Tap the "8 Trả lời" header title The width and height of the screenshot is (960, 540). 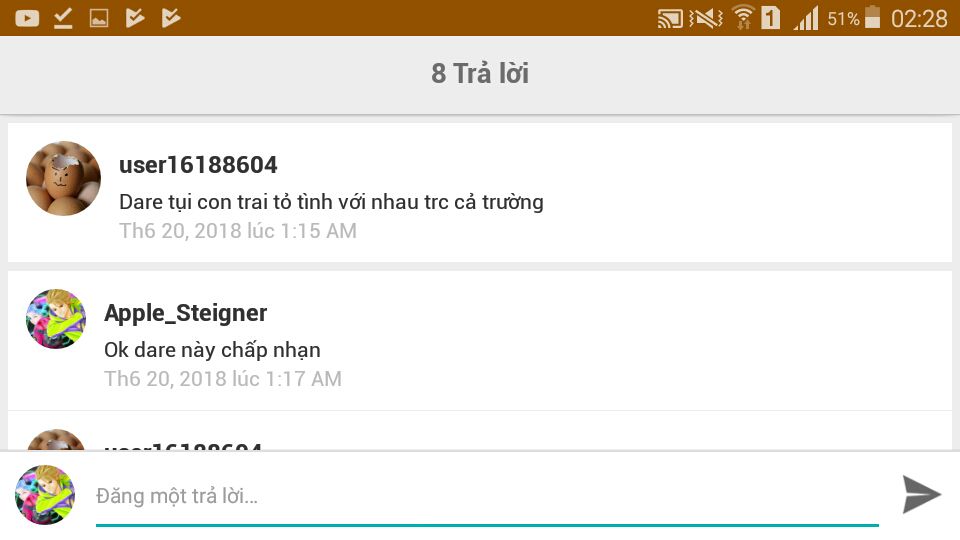point(480,73)
